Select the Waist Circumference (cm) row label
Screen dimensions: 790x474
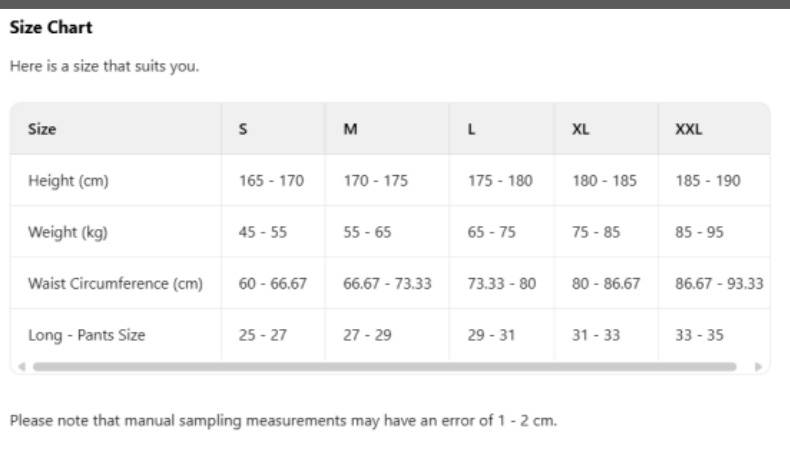[x=115, y=284]
